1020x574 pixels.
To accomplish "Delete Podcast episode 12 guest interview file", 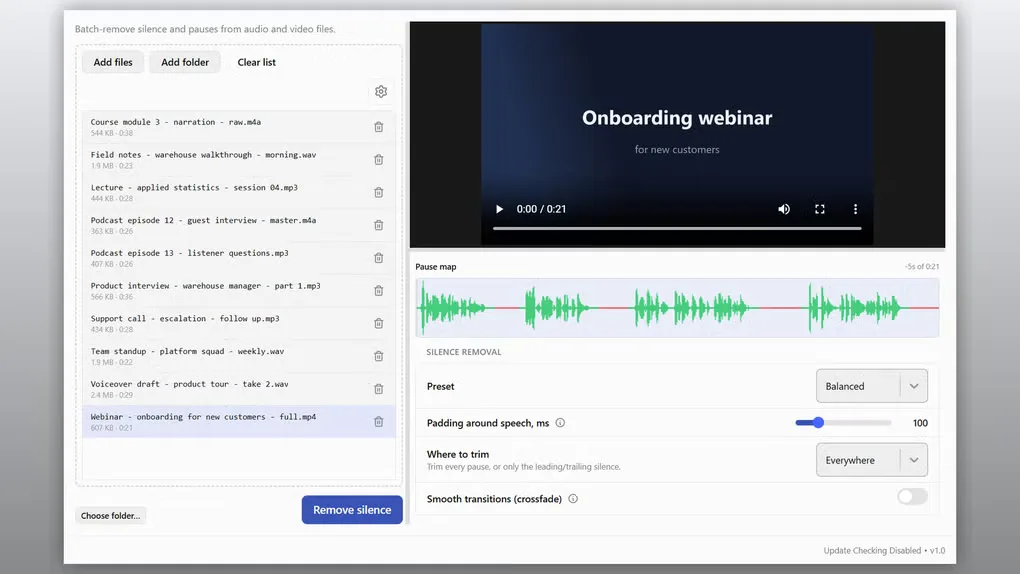I will (379, 225).
